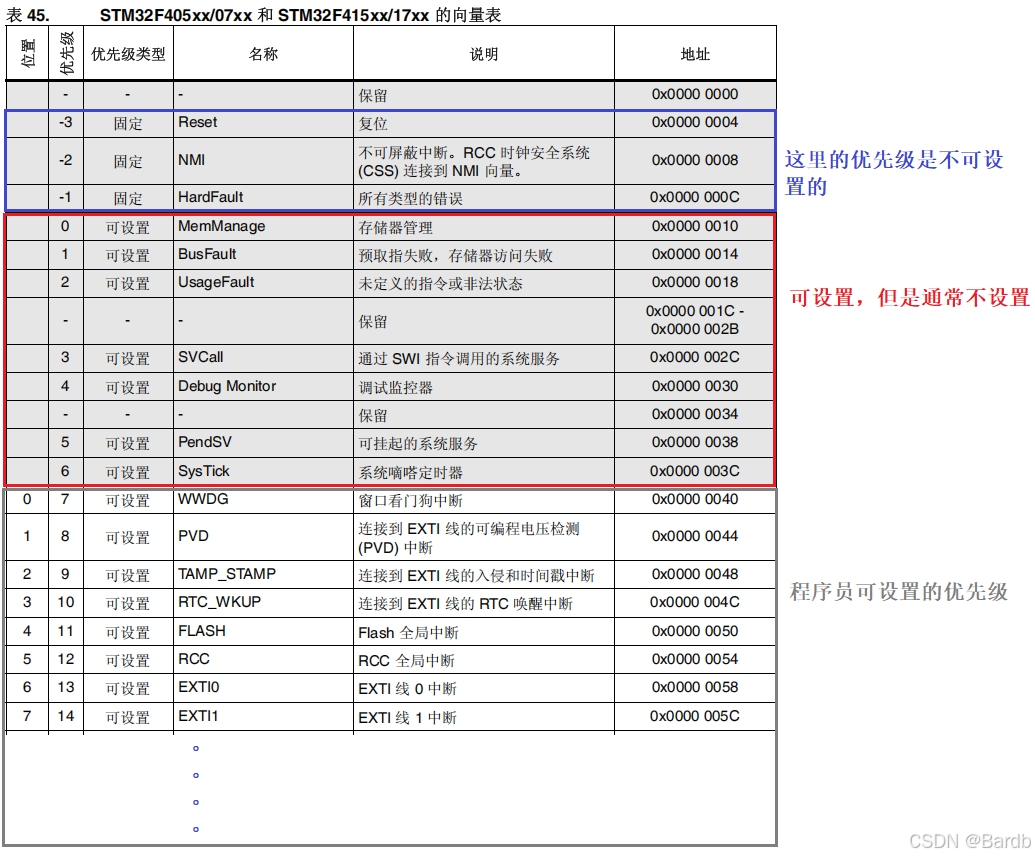Viewport: 1035px width, 859px height.
Task: Click the red annotation 可设置，但是通常不设置
Action: tap(910, 298)
